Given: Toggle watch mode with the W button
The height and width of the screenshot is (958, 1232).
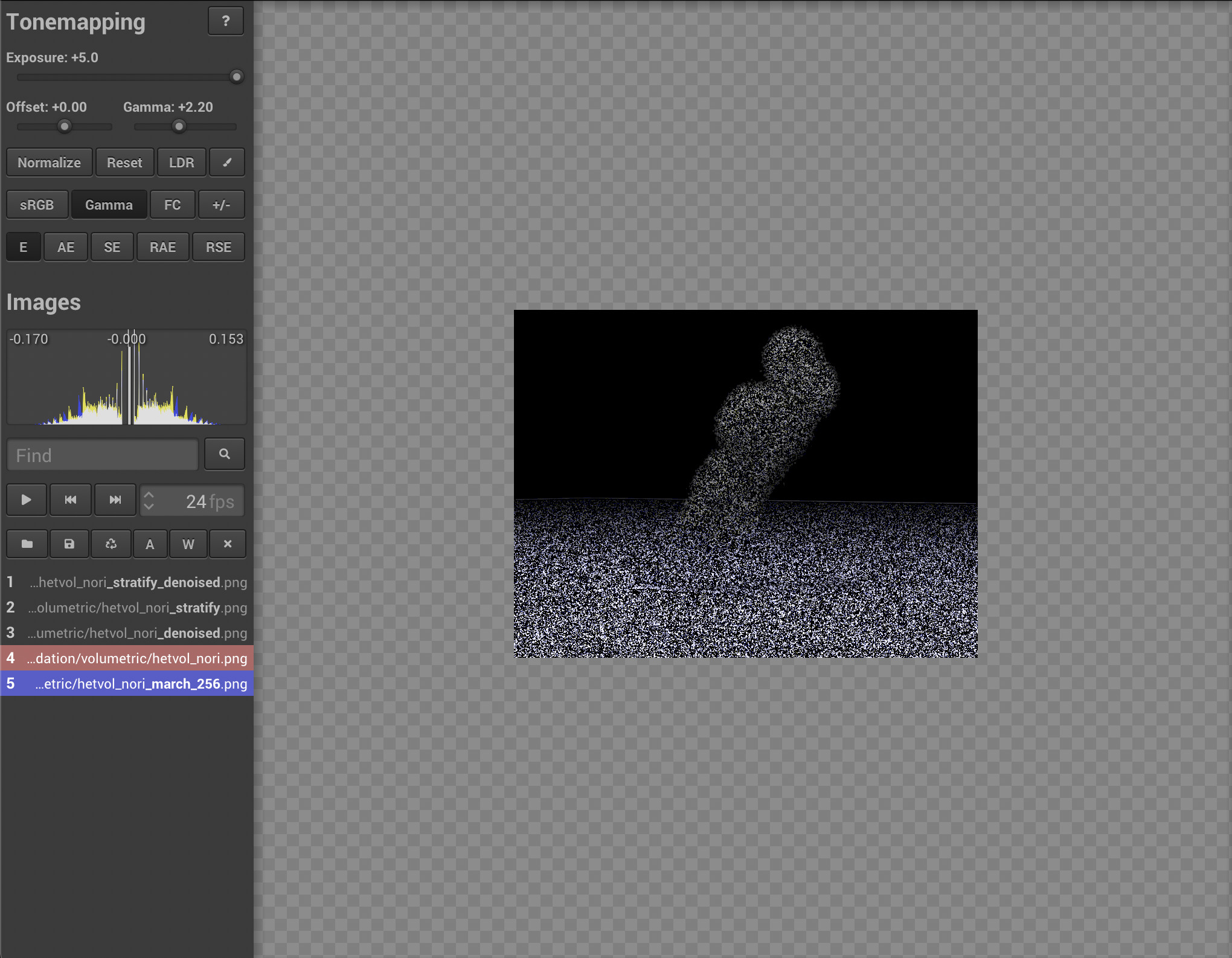Looking at the screenshot, I should [x=188, y=544].
